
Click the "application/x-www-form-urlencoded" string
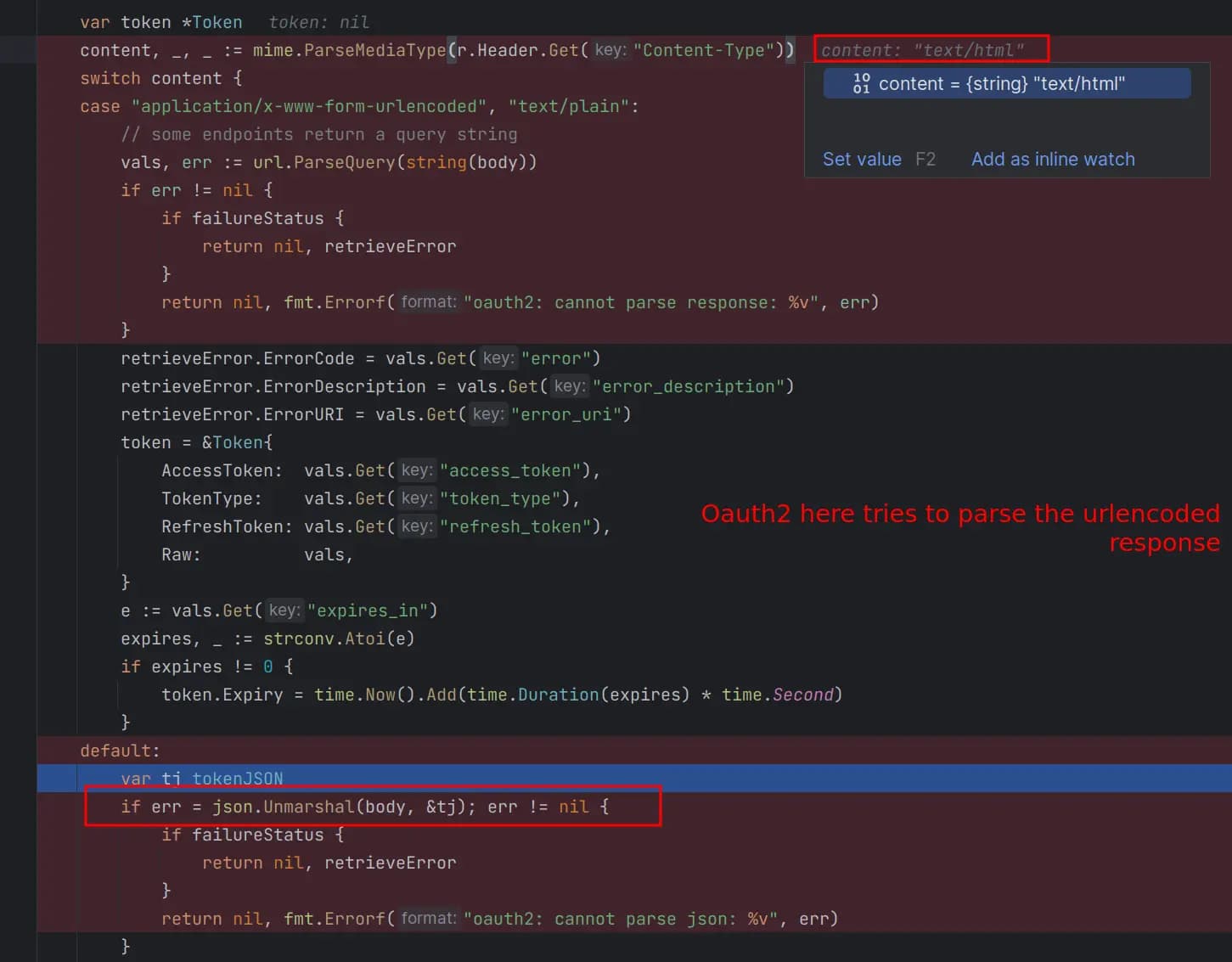coord(309,106)
